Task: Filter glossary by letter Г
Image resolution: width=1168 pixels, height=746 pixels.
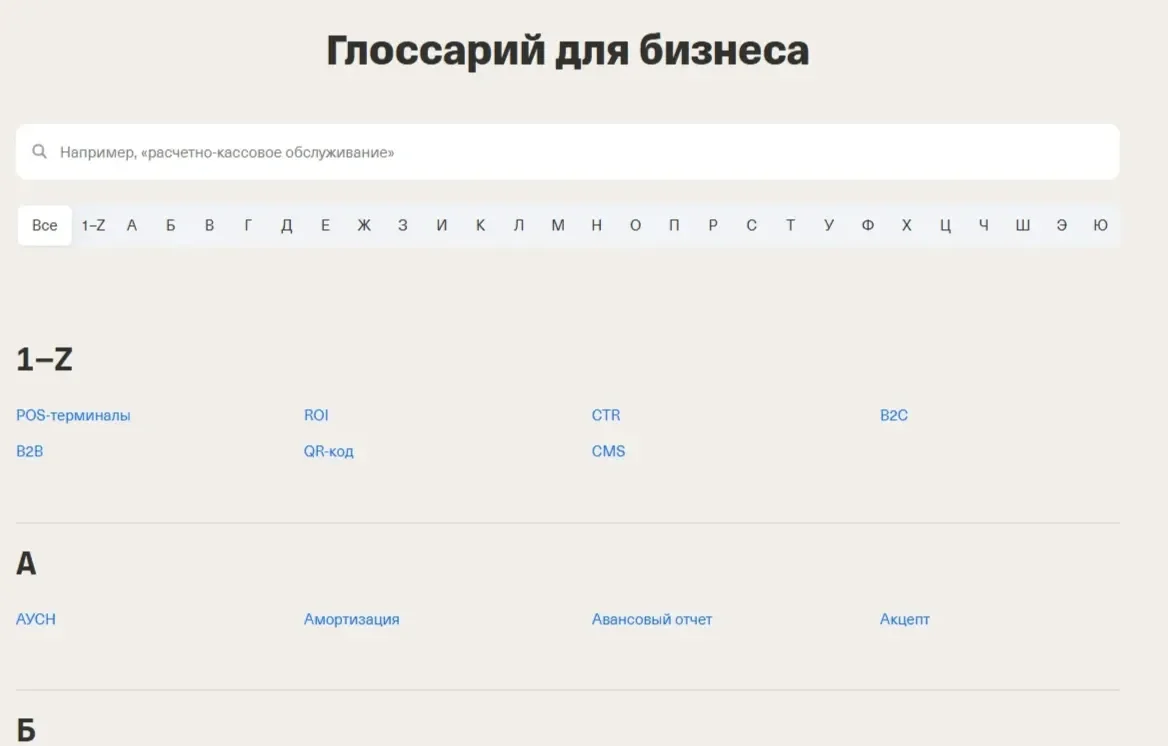Action: click(x=248, y=225)
